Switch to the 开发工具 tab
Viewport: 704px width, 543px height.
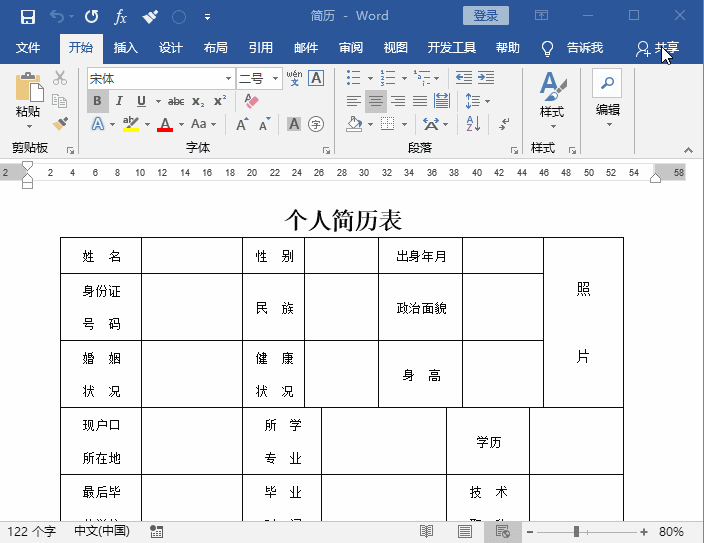pyautogui.click(x=451, y=48)
